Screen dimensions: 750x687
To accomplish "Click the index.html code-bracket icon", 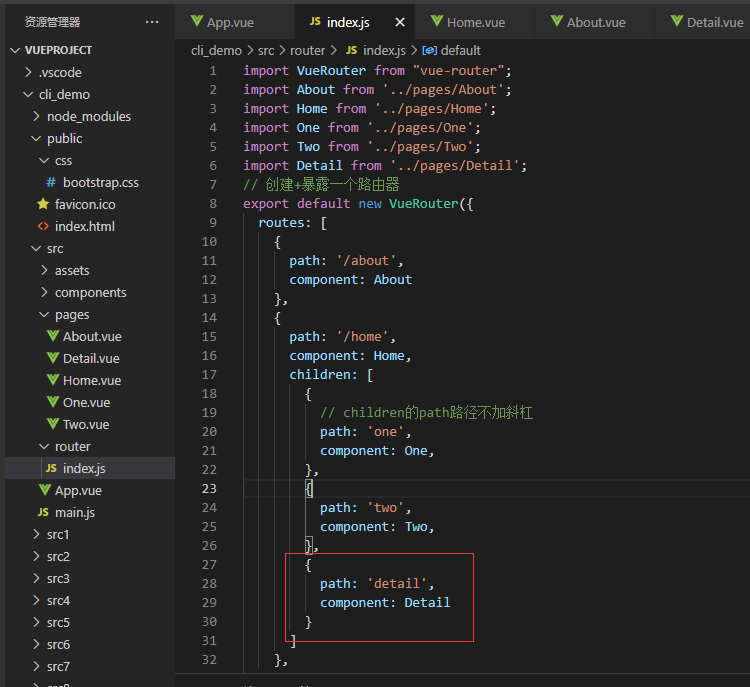I will click(x=43, y=226).
